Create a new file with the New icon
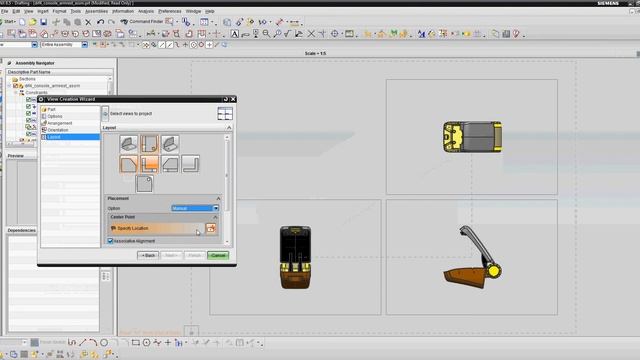Screen dimensions: 640x360 click(22, 22)
